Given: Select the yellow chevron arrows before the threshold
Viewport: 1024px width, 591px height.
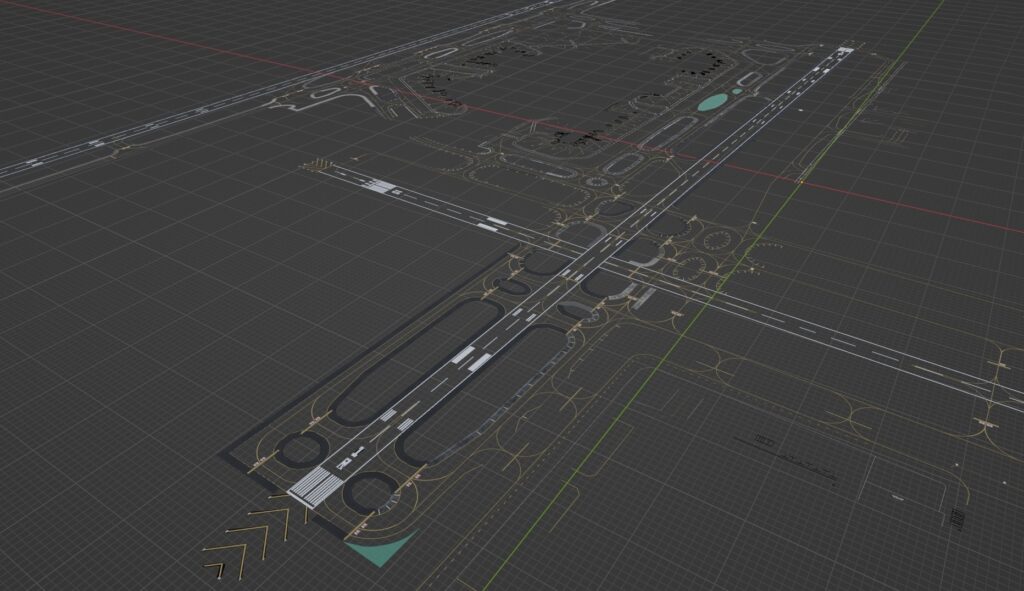Looking at the screenshot, I should pos(255,539).
